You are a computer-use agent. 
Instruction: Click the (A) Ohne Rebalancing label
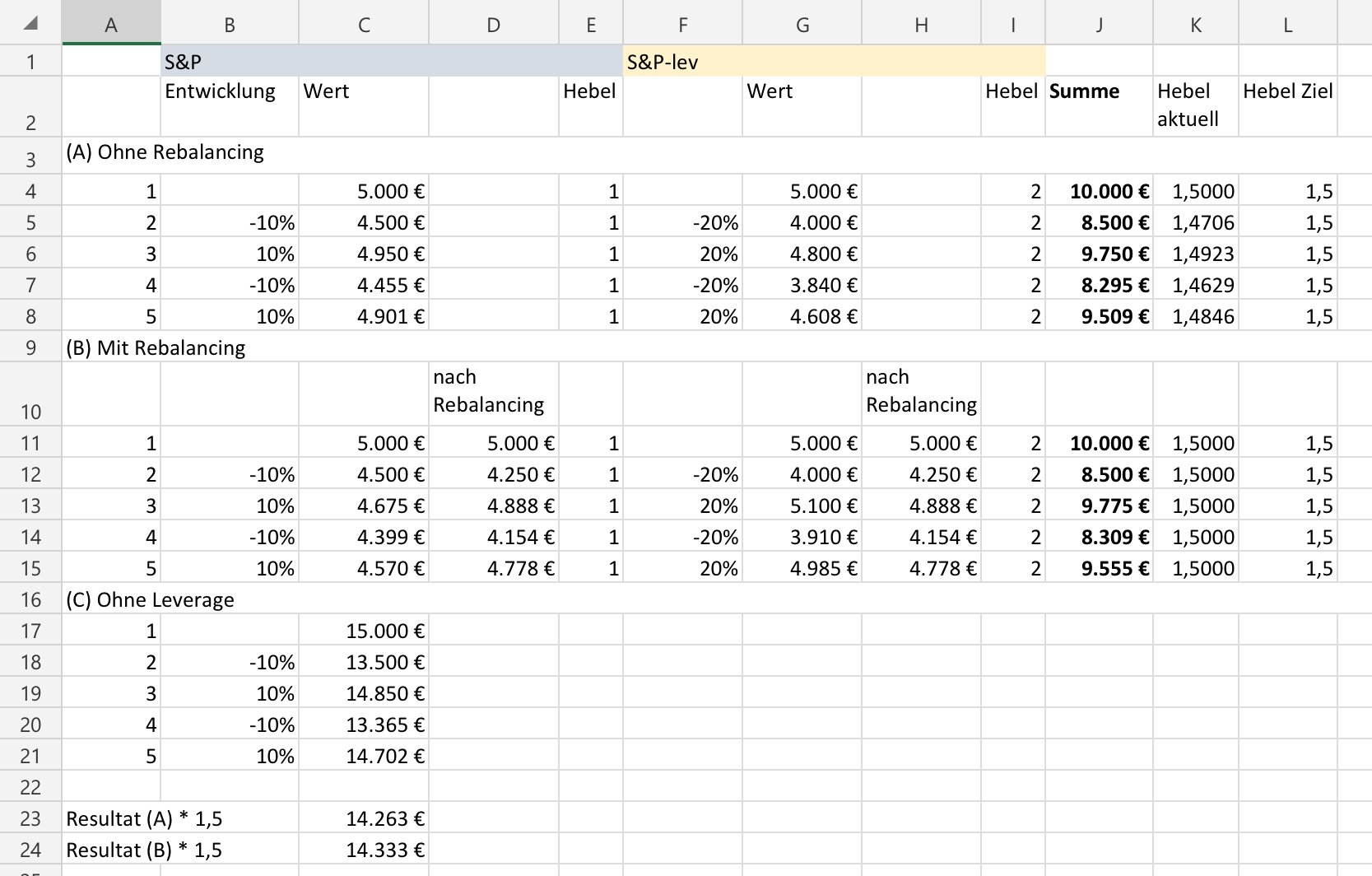[x=165, y=152]
